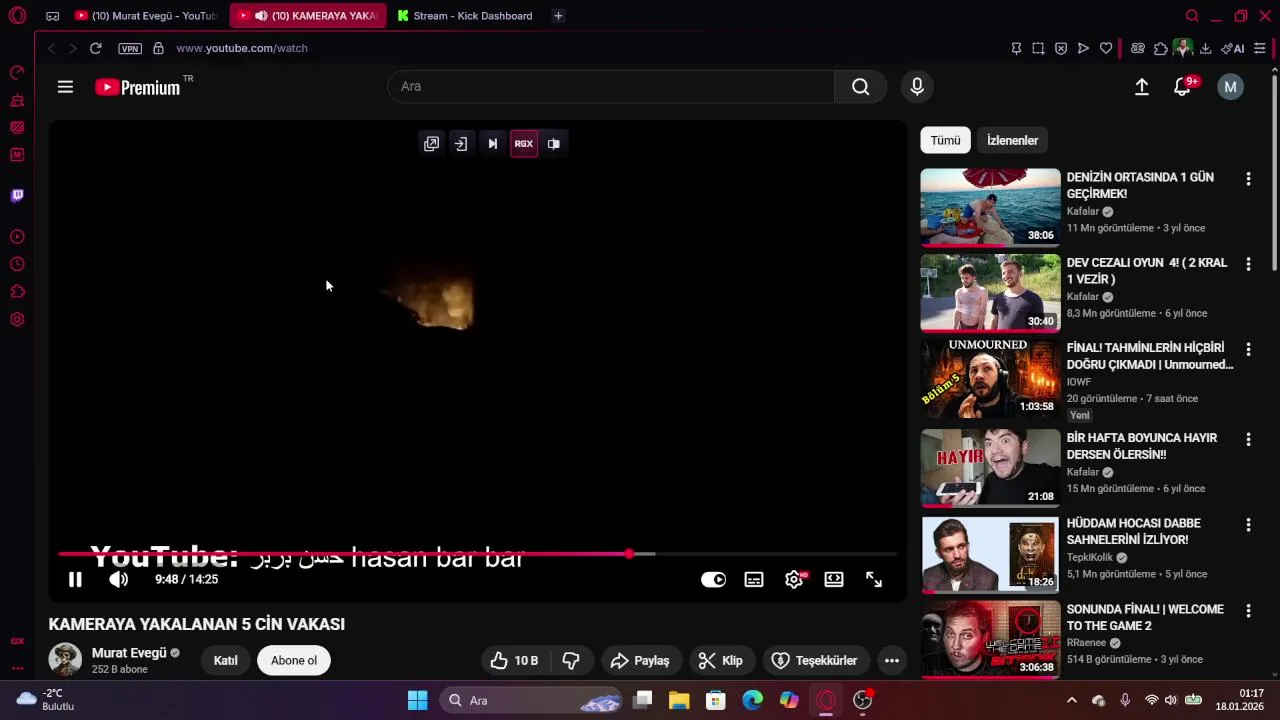1280x720 pixels.
Task: Add page to bookmarks heart icon
Action: (x=1106, y=48)
